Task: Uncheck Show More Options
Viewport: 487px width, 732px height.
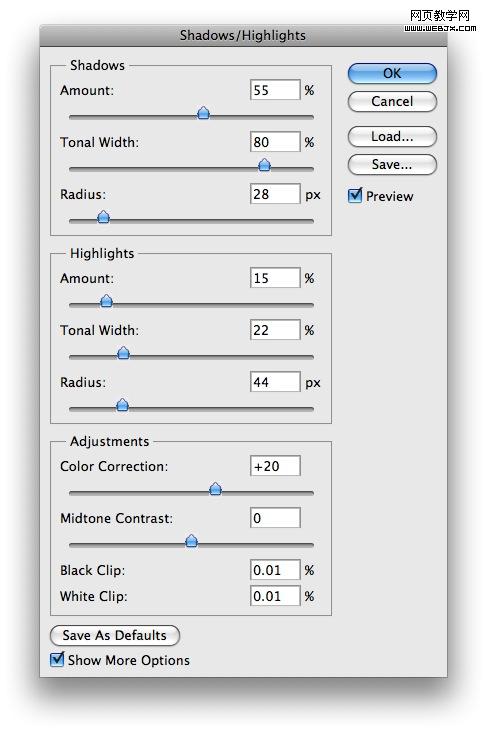Action: 56,659
